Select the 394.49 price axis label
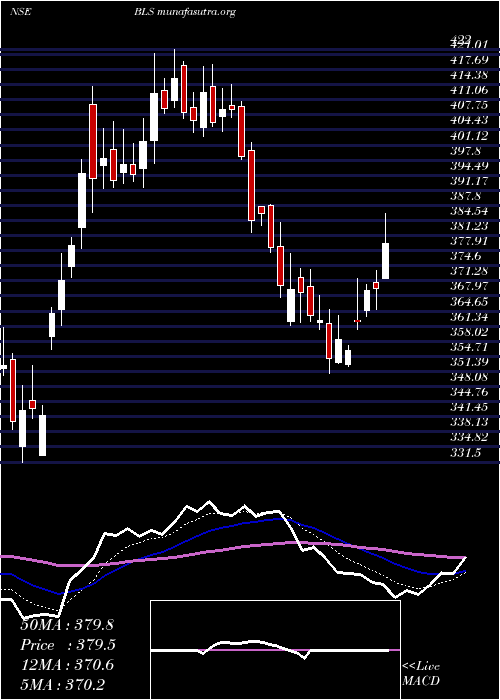Image resolution: width=500 pixels, height=700 pixels. (x=469, y=166)
